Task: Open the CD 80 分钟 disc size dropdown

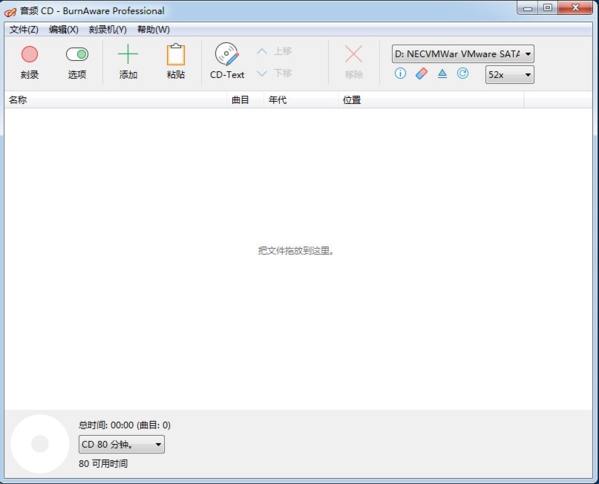Action: pos(121,444)
